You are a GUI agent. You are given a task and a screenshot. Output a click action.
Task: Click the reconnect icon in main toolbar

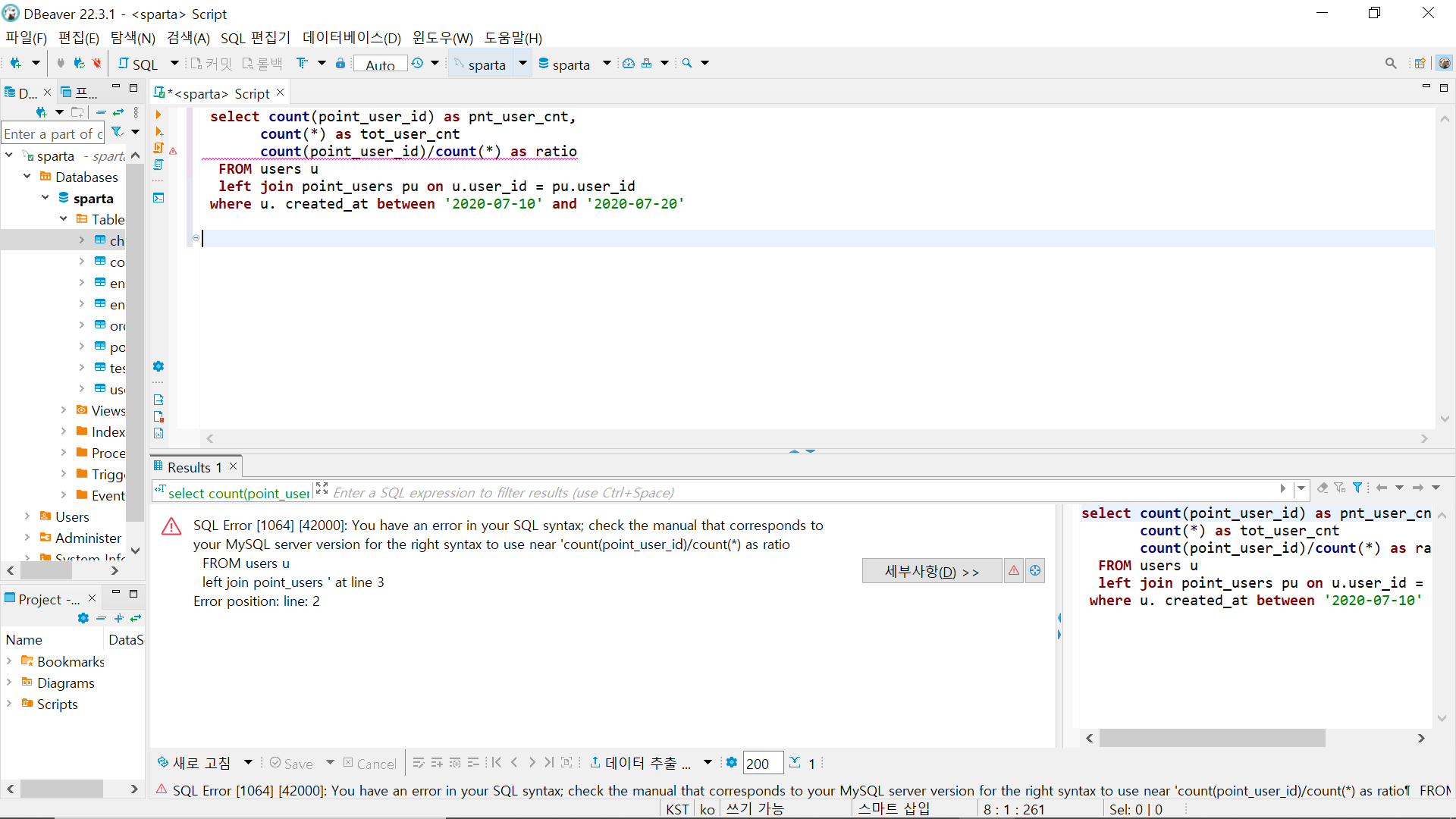79,64
